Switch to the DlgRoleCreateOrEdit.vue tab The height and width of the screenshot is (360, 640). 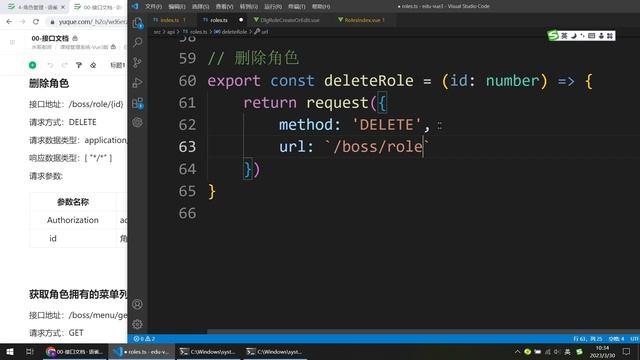click(290, 20)
